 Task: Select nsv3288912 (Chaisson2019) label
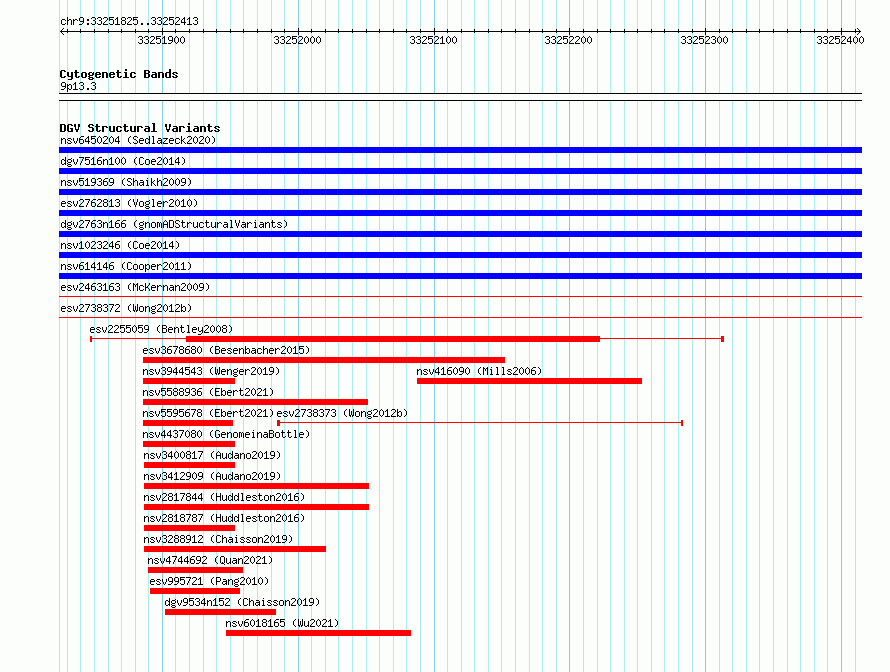pos(218,539)
